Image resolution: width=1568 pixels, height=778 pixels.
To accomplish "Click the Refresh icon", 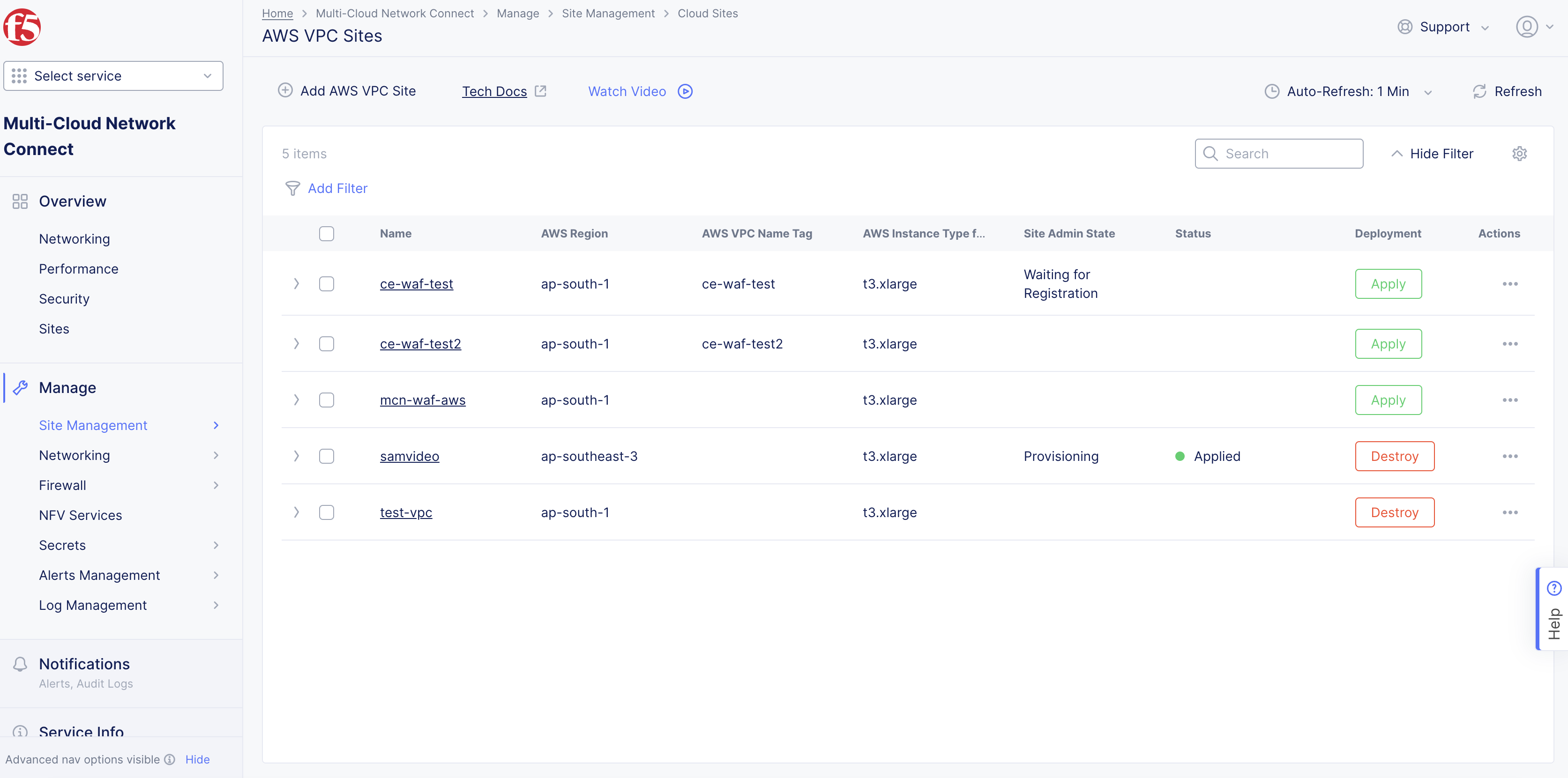I will pyautogui.click(x=1481, y=91).
